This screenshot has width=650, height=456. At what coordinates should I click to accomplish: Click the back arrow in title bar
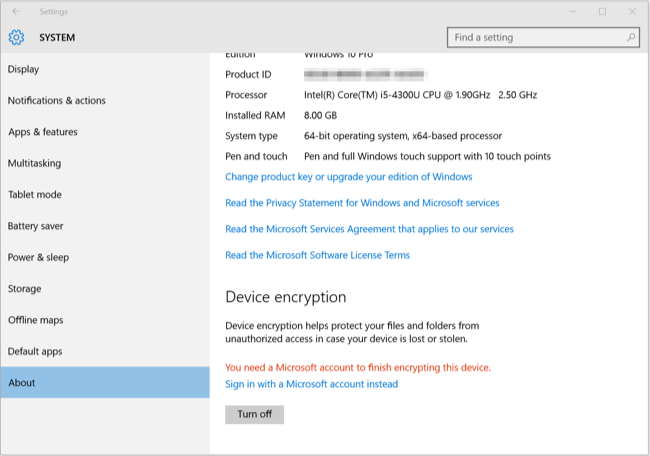(x=16, y=11)
